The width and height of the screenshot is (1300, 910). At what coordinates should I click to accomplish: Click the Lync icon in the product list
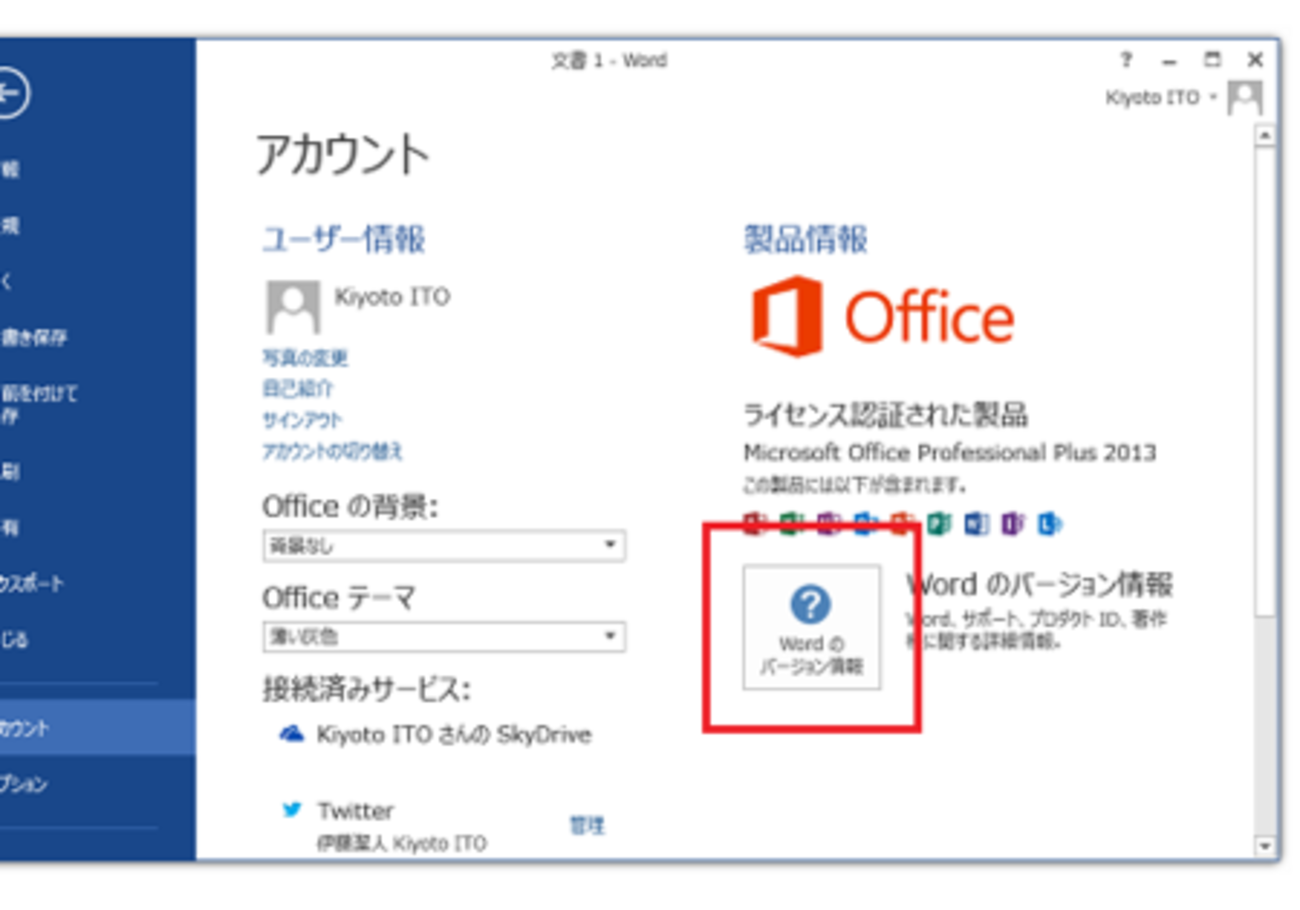(1049, 523)
